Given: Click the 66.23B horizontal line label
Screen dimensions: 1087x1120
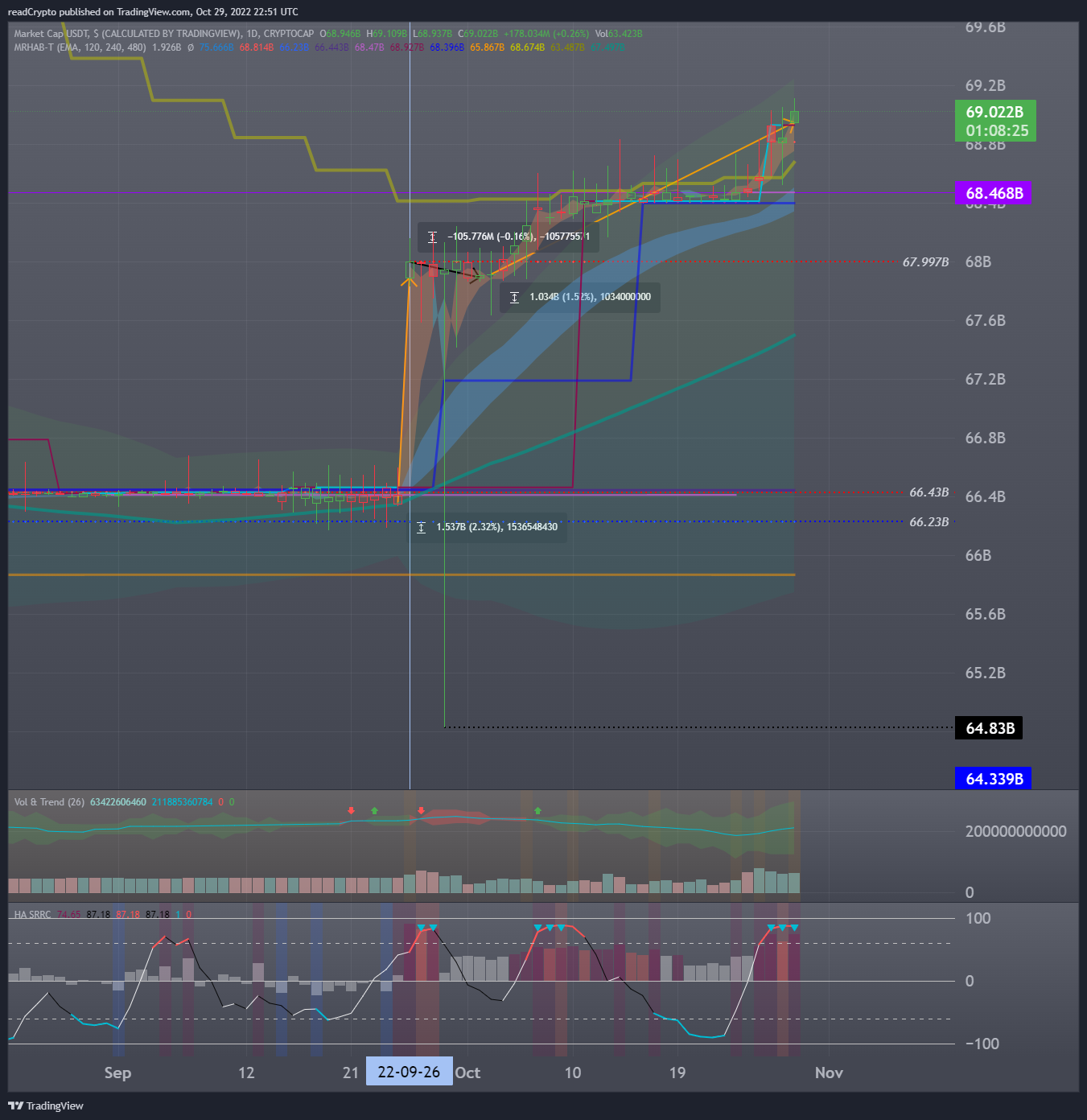Looking at the screenshot, I should tap(929, 522).
